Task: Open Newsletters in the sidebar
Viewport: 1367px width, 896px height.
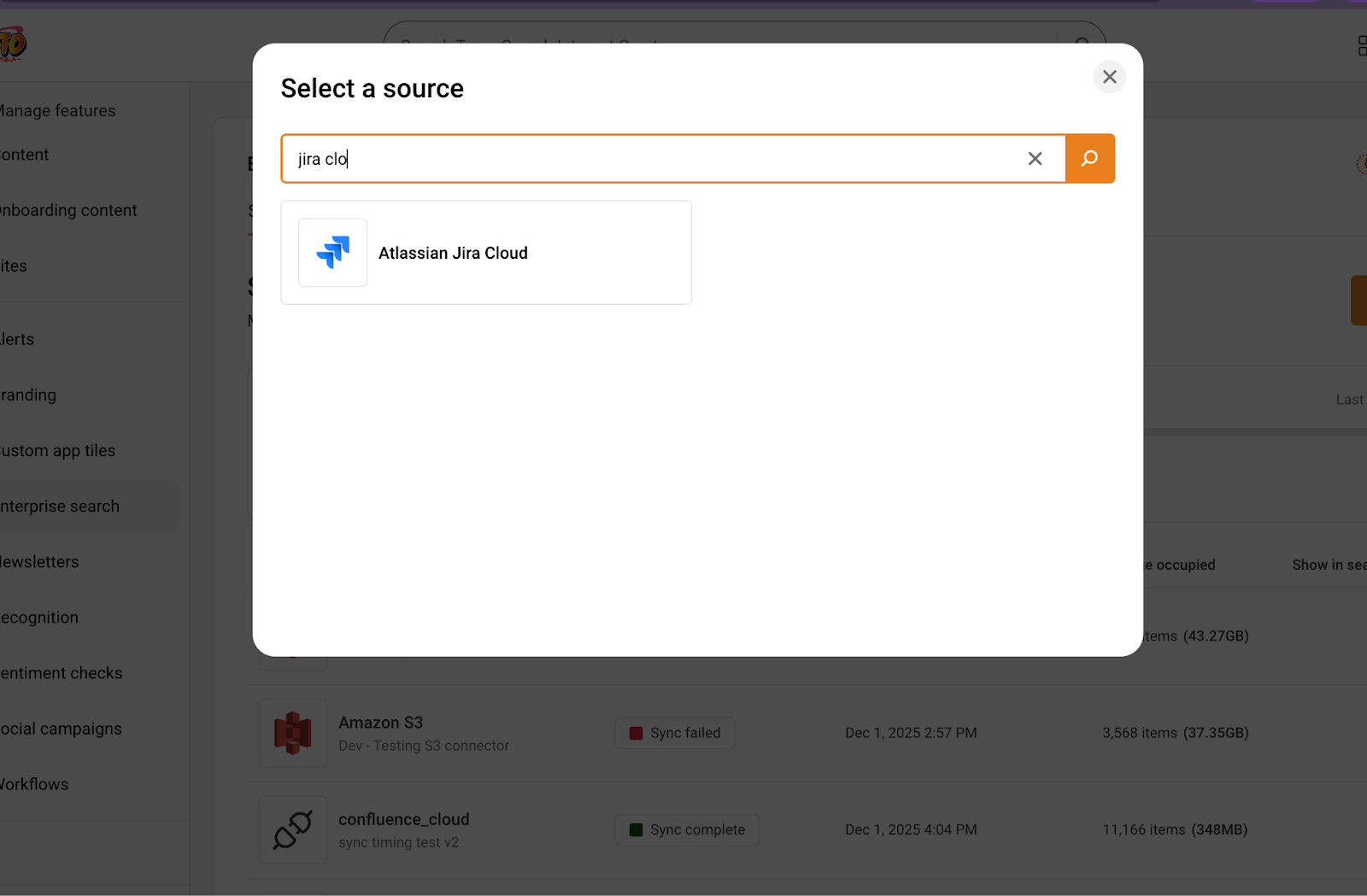Action: 39,562
